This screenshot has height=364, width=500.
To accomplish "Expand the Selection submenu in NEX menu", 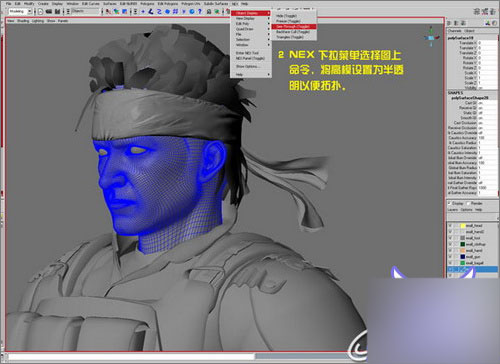I will click(251, 39).
